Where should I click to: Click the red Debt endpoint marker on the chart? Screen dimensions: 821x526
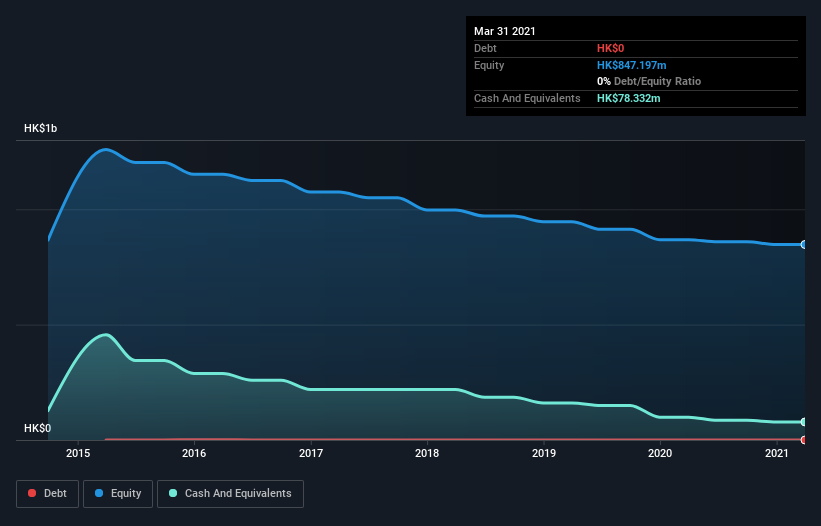click(804, 440)
